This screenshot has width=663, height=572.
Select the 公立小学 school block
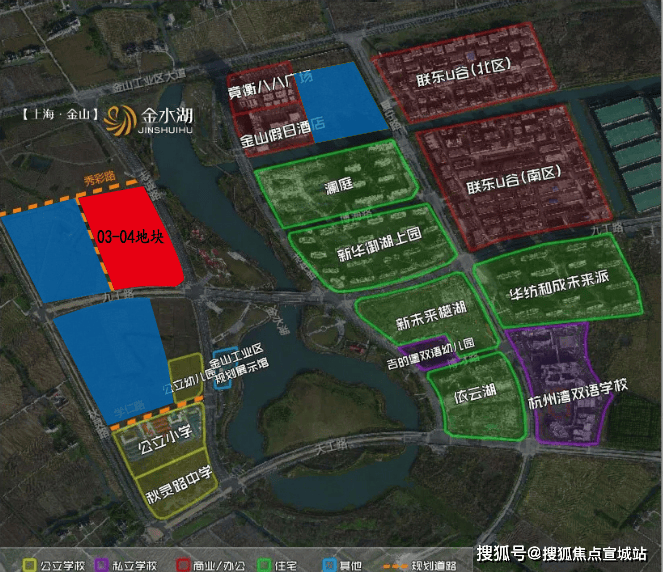click(161, 440)
